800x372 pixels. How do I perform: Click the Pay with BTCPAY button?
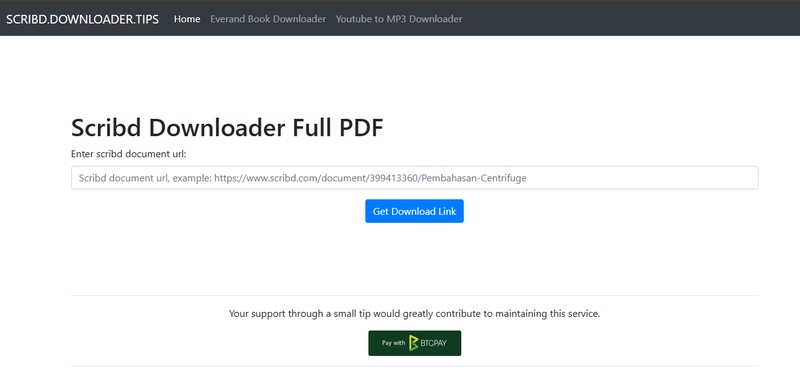click(x=414, y=343)
